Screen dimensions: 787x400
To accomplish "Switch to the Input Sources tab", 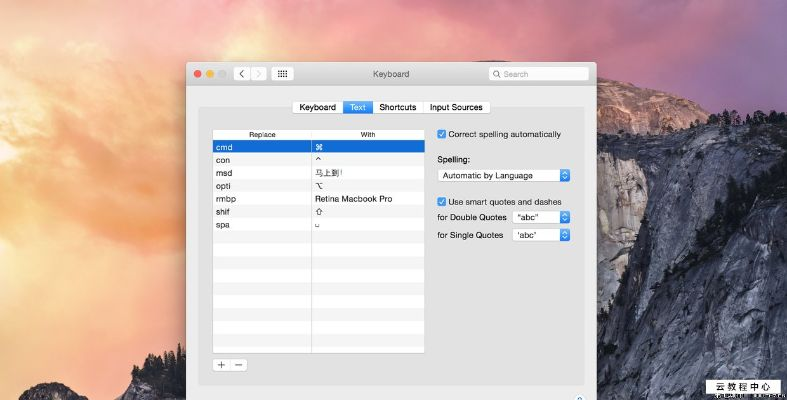I will pyautogui.click(x=456, y=107).
